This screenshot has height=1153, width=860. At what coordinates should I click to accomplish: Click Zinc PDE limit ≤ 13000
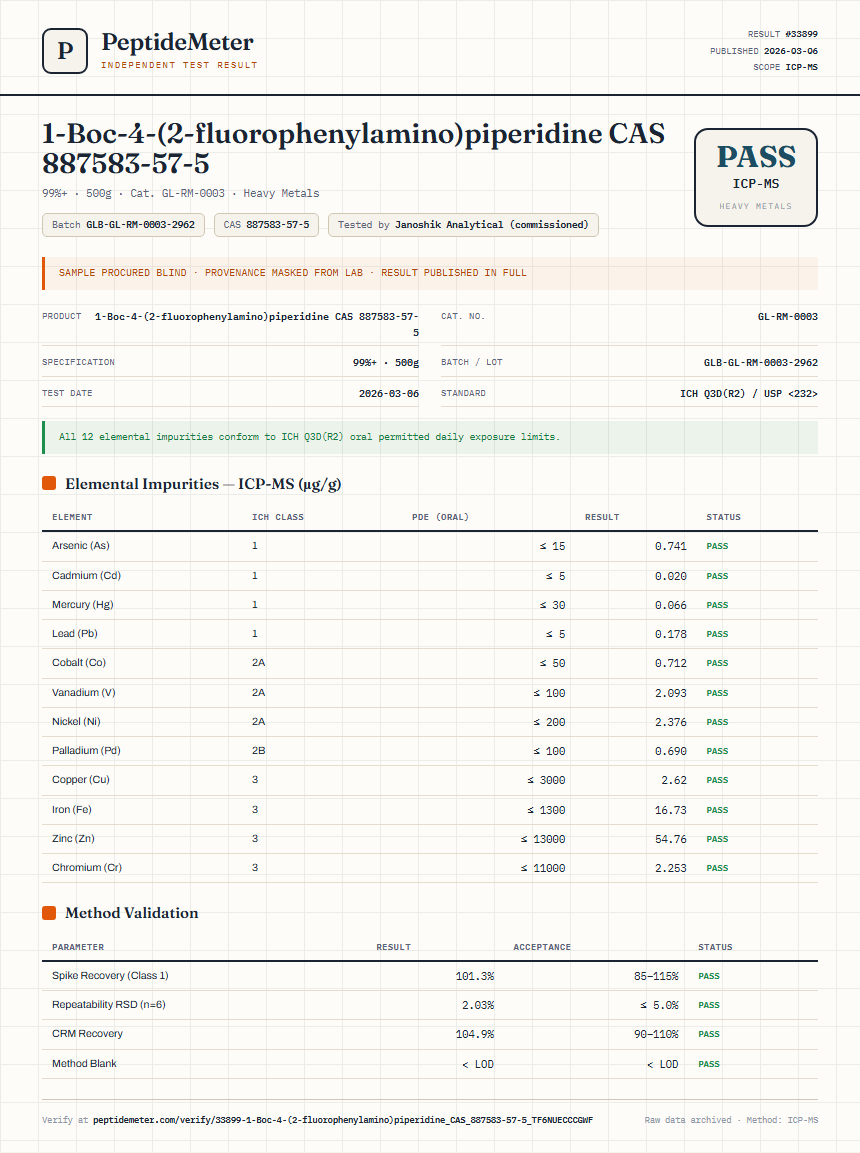pyautogui.click(x=543, y=839)
